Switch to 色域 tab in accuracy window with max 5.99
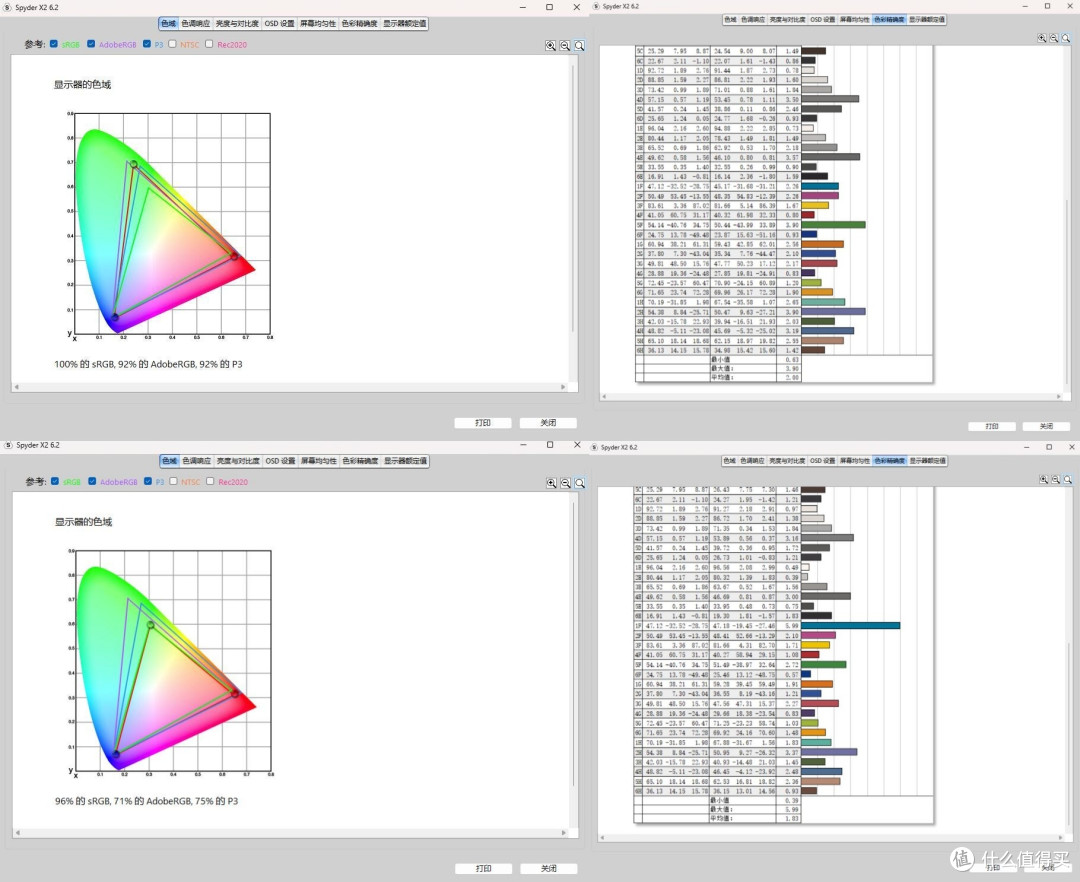Image resolution: width=1080 pixels, height=882 pixels. point(729,461)
